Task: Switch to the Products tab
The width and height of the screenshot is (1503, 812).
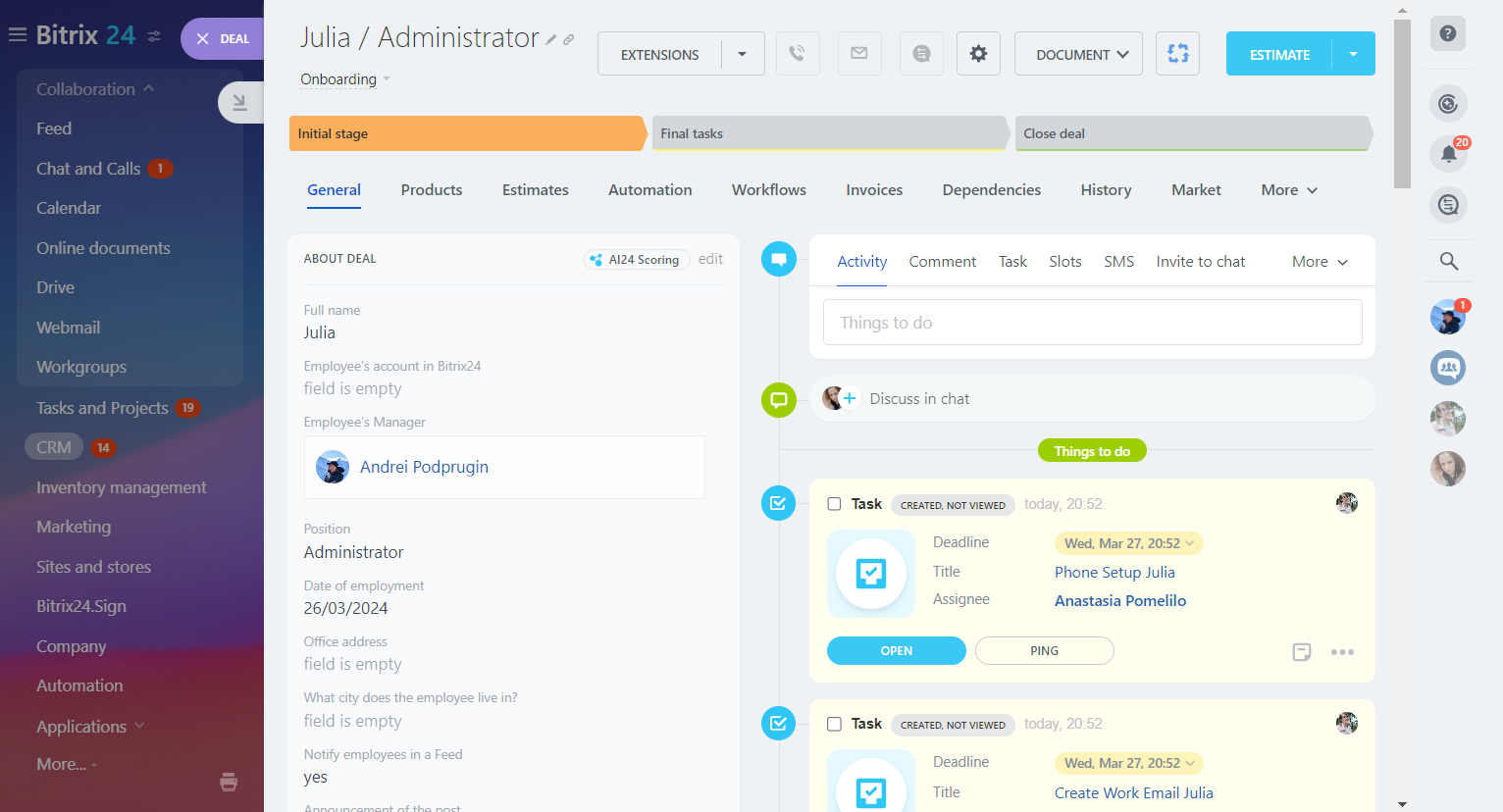Action: (x=431, y=190)
